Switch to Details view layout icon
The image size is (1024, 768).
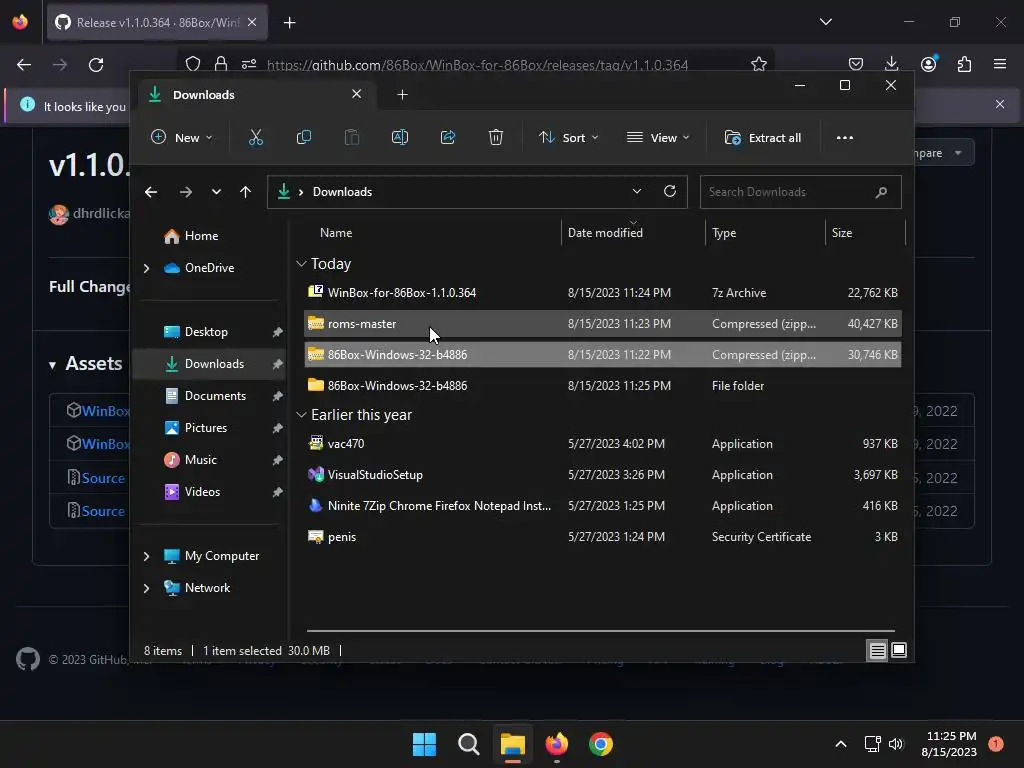coord(878,650)
